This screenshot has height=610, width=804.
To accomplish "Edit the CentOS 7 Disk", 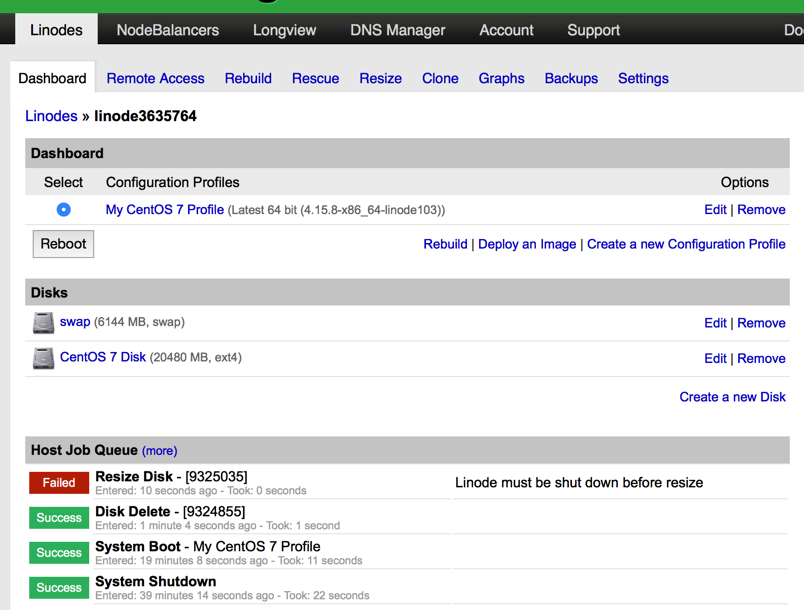I will 715,358.
